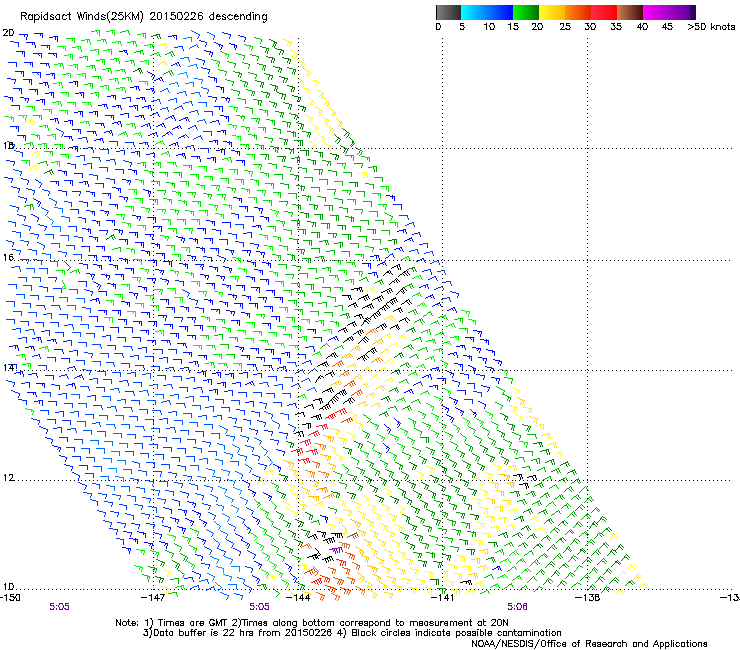The image size is (740, 650).
Task: Click the latitude label '20' on the left axis
Action: click(x=8, y=33)
